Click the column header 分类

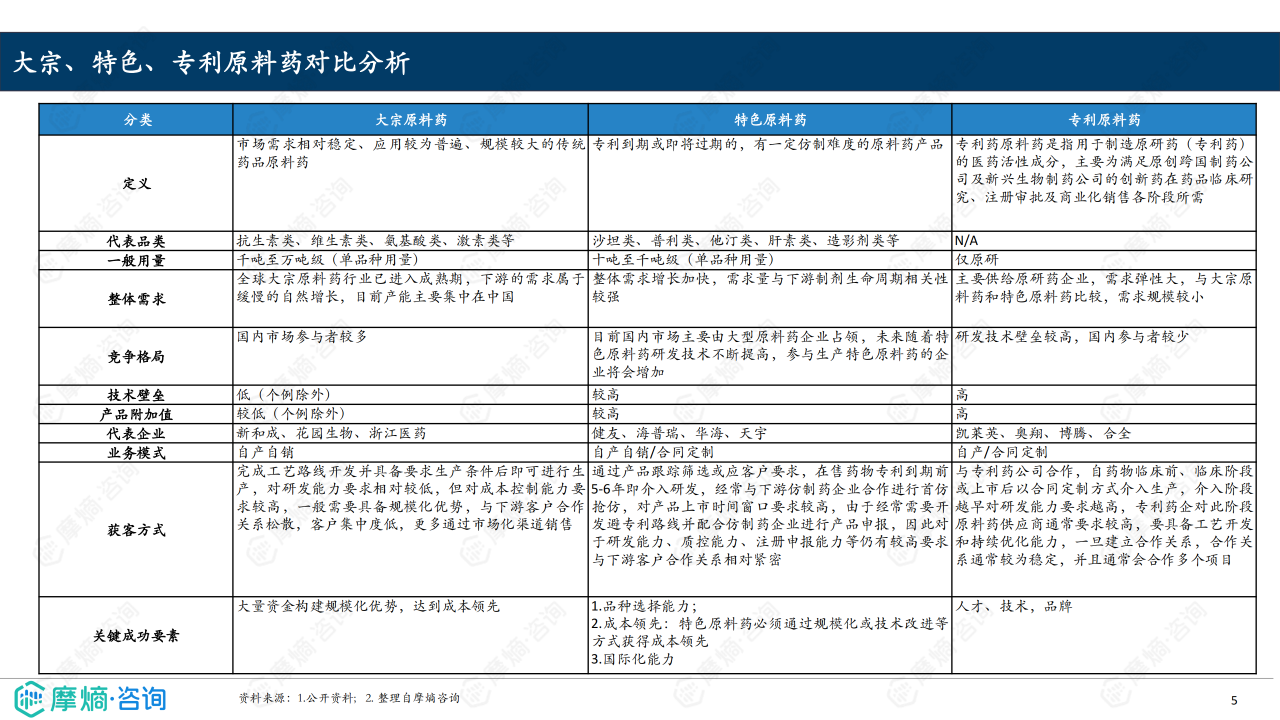pyautogui.click(x=138, y=119)
